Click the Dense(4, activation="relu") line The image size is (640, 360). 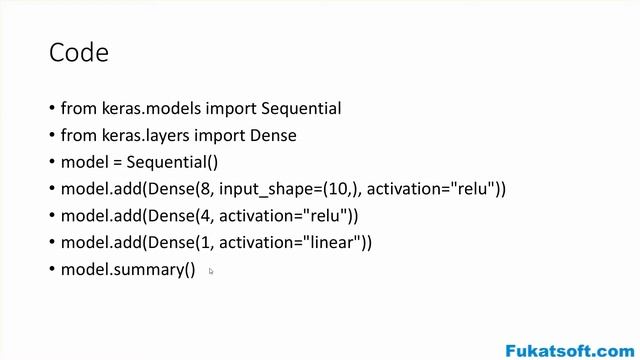209,216
